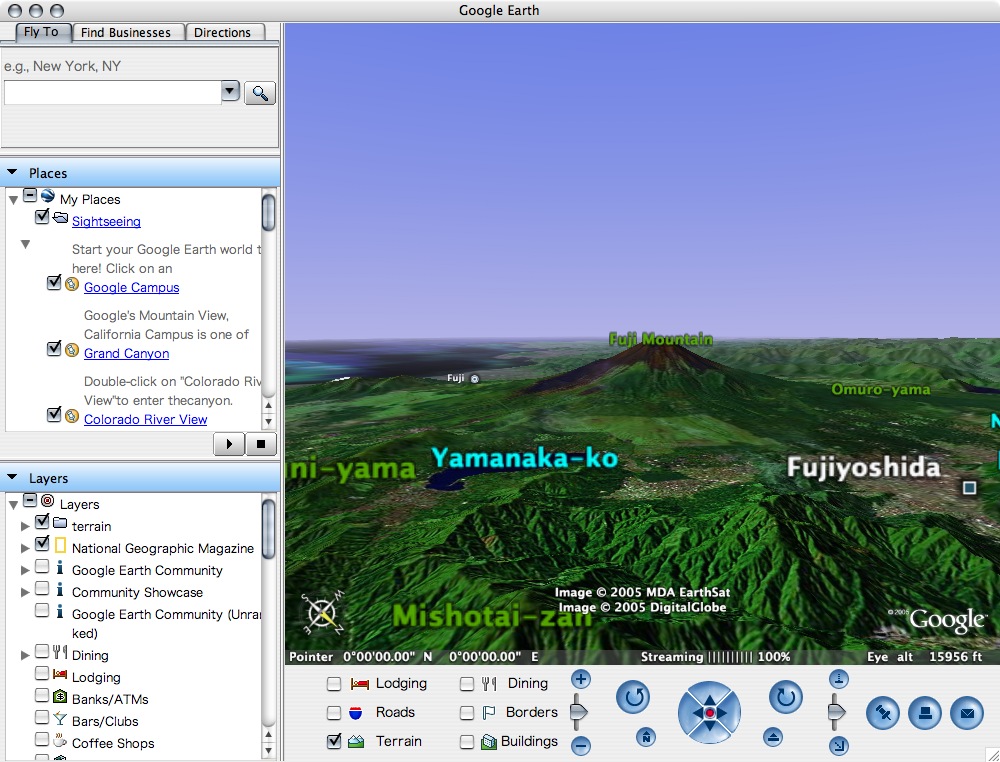Click the tilt down button below tilt slider
The image size is (1000, 762).
point(839,745)
